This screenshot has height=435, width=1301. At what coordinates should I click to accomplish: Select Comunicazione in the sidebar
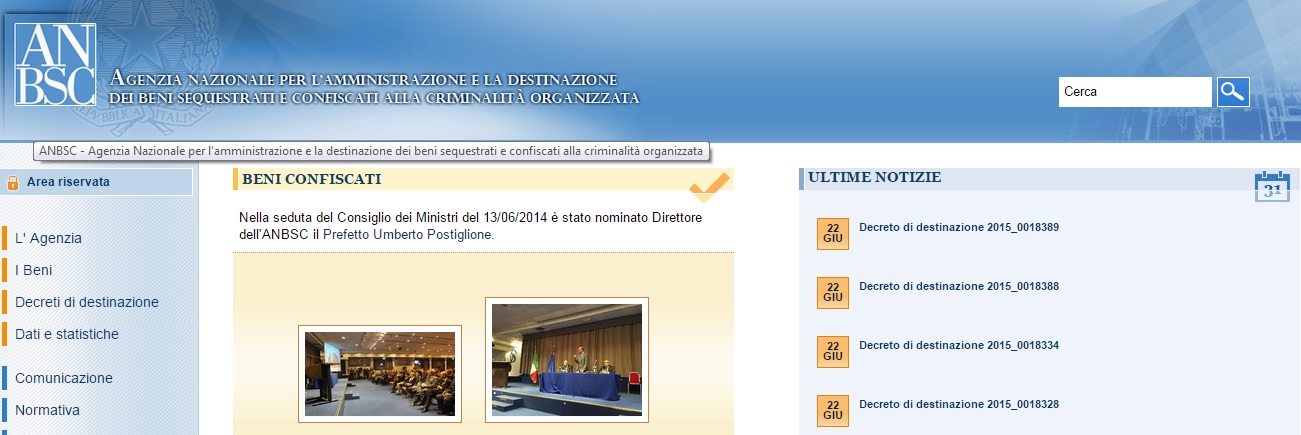tap(64, 378)
